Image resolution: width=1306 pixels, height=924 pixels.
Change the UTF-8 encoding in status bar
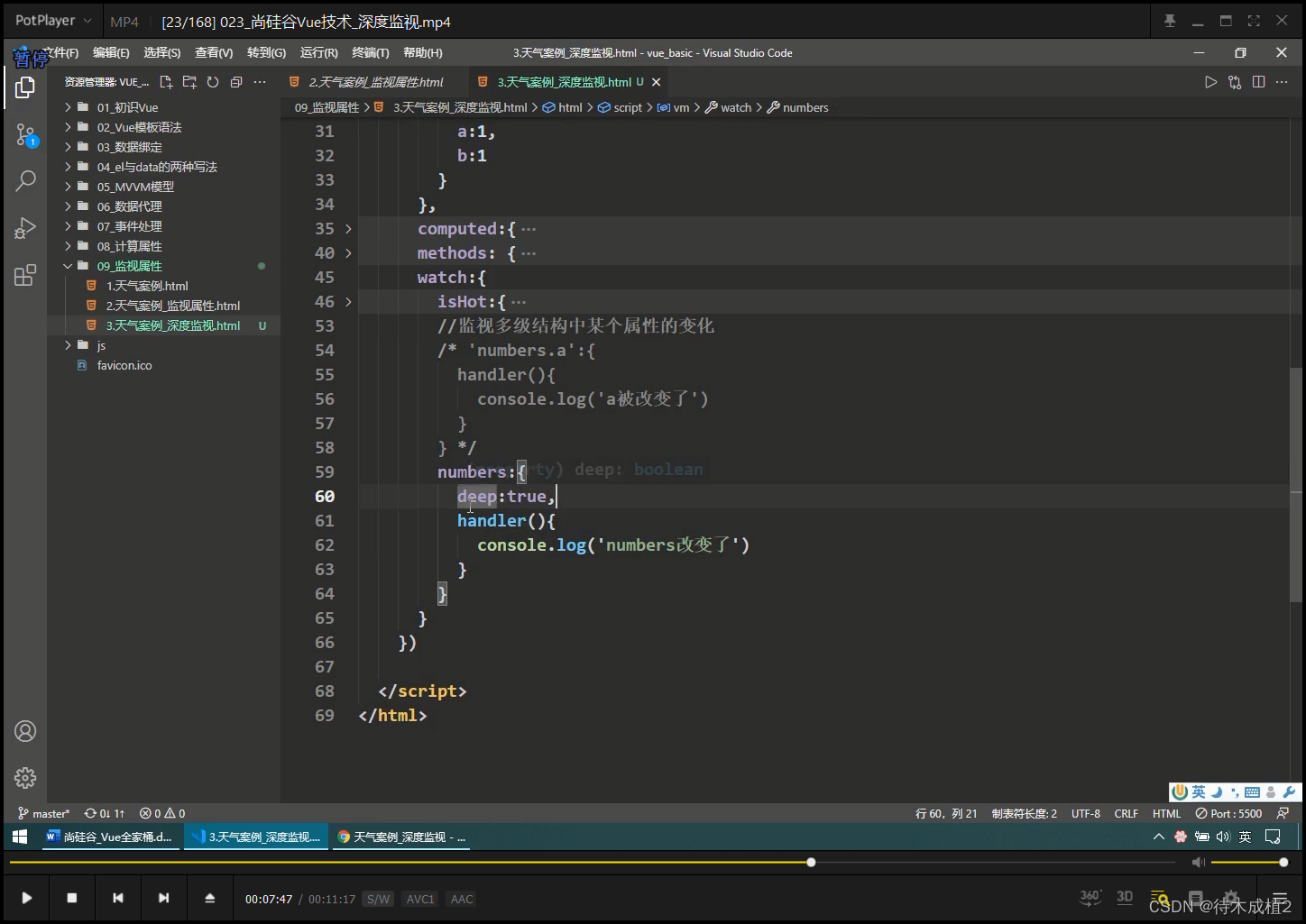[x=1086, y=813]
